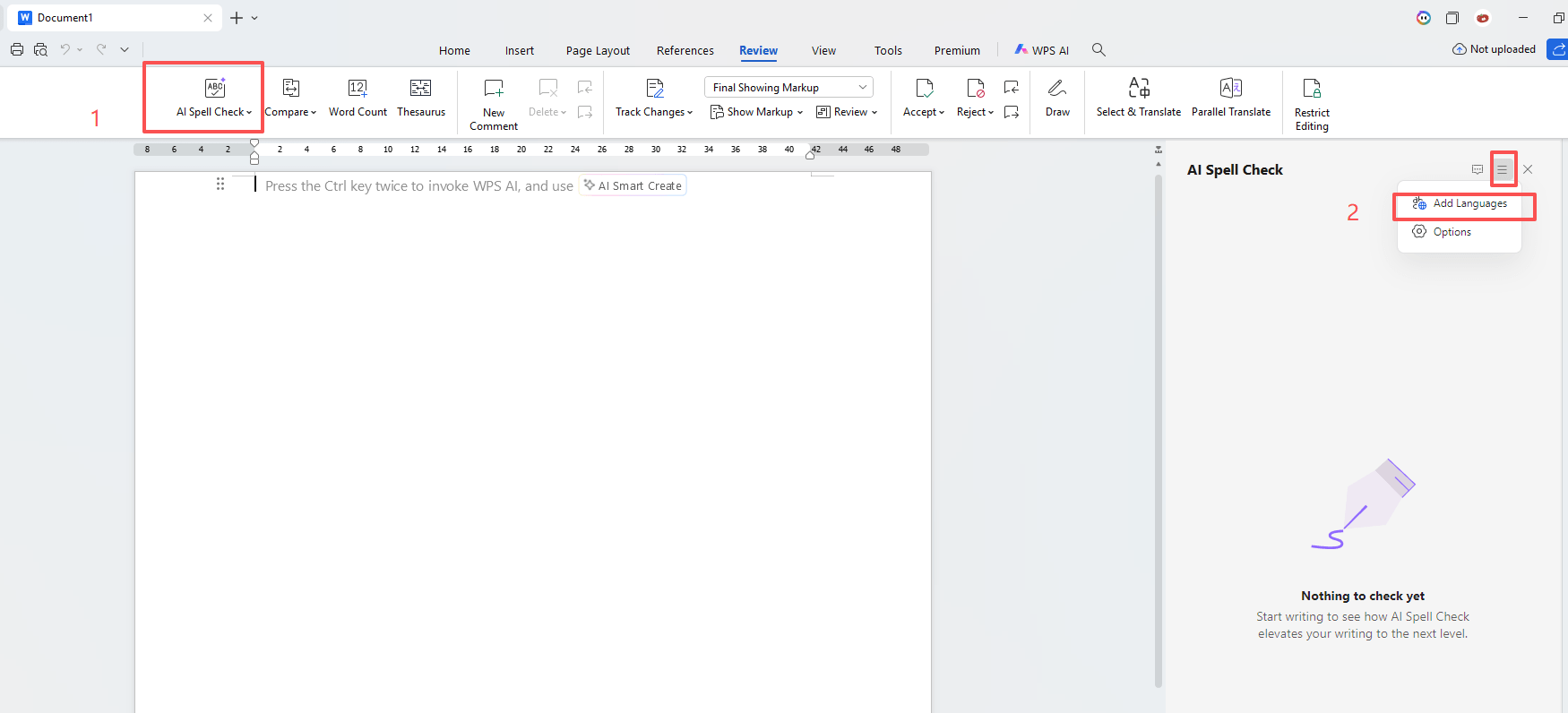Viewport: 1568px width, 713px height.
Task: Click the AI Spell Check icon
Action: (x=215, y=88)
